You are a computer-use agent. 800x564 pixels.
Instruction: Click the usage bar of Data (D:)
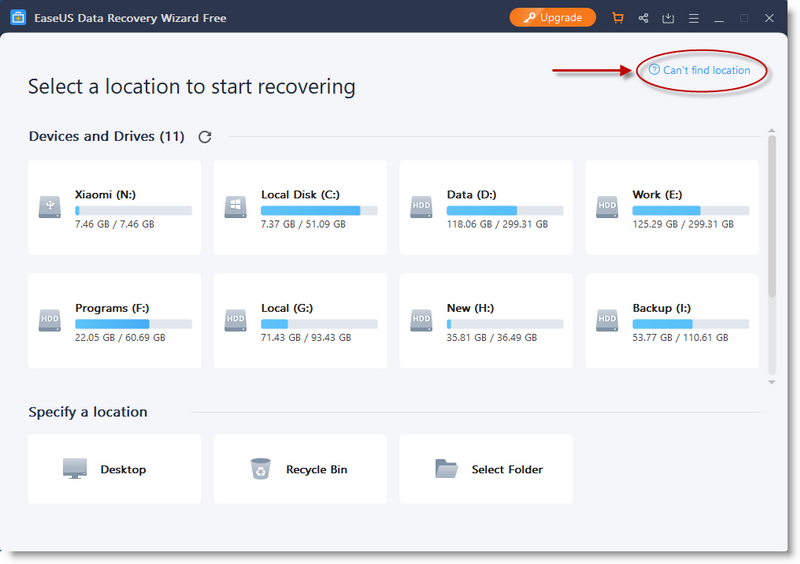[505, 210]
